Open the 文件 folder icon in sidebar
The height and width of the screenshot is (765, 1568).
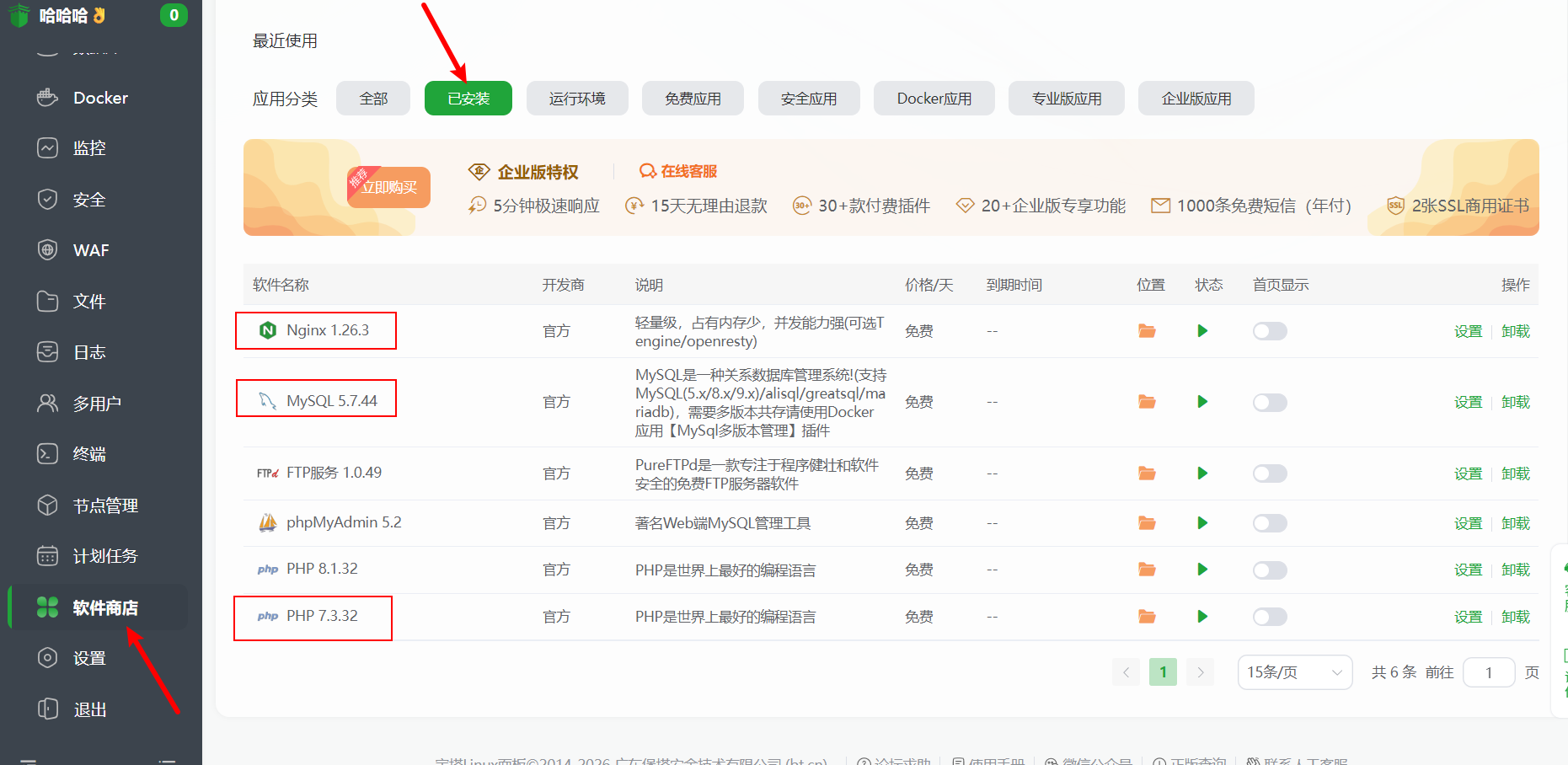tap(47, 302)
